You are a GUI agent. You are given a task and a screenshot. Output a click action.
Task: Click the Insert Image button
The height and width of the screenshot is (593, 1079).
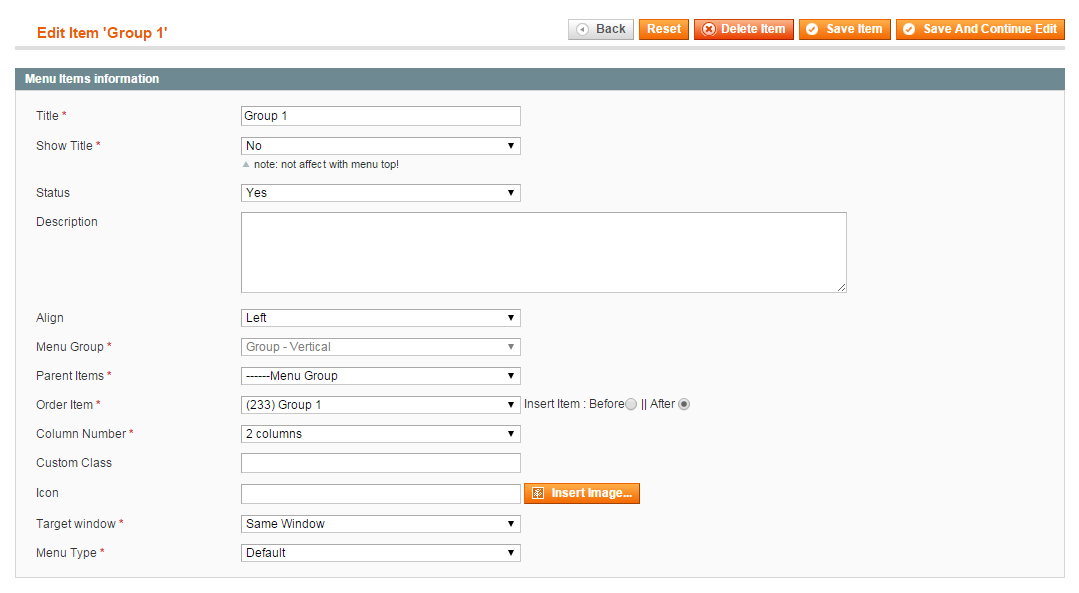[581, 493]
